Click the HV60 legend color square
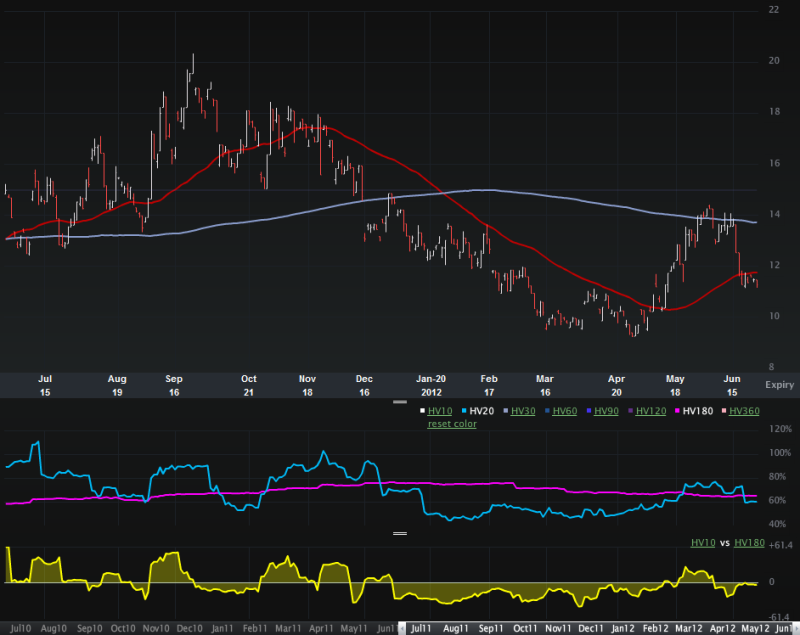 click(548, 411)
